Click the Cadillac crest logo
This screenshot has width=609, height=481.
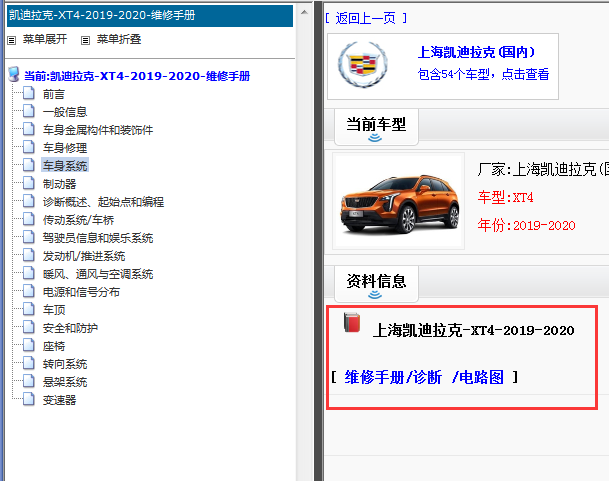pos(363,64)
